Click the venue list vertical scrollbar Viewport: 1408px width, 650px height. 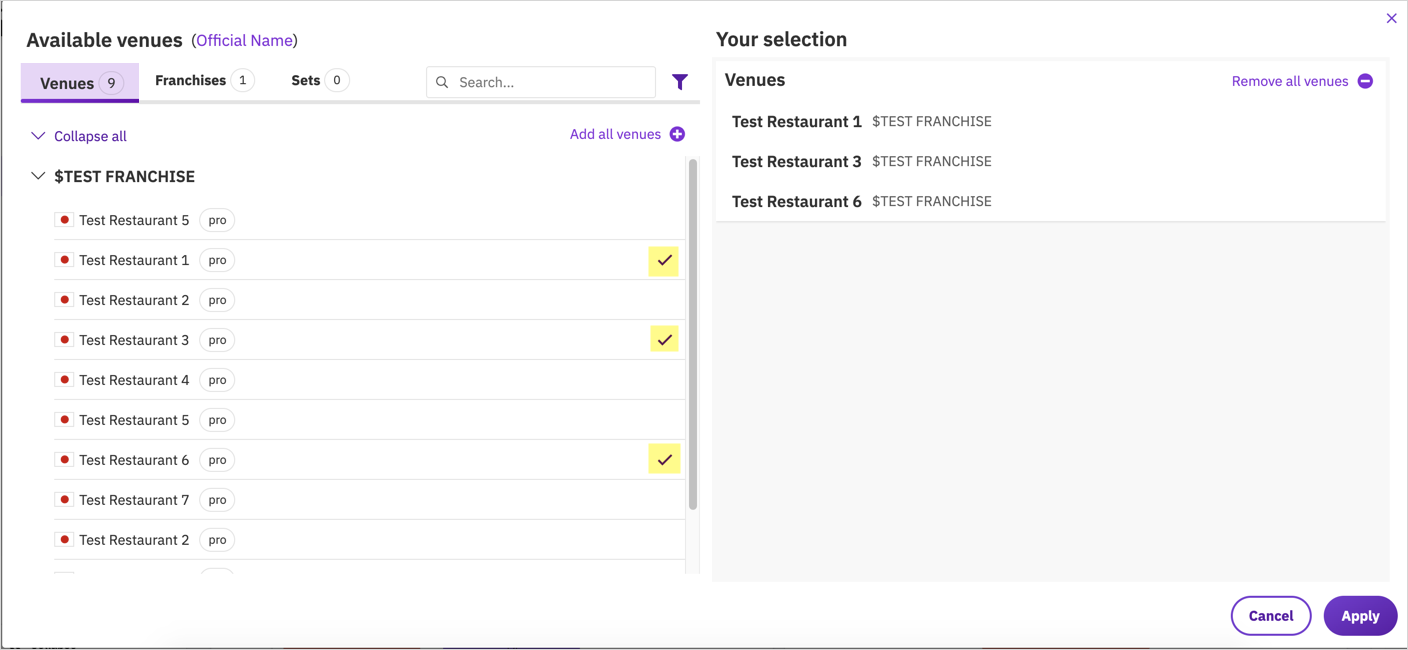693,335
